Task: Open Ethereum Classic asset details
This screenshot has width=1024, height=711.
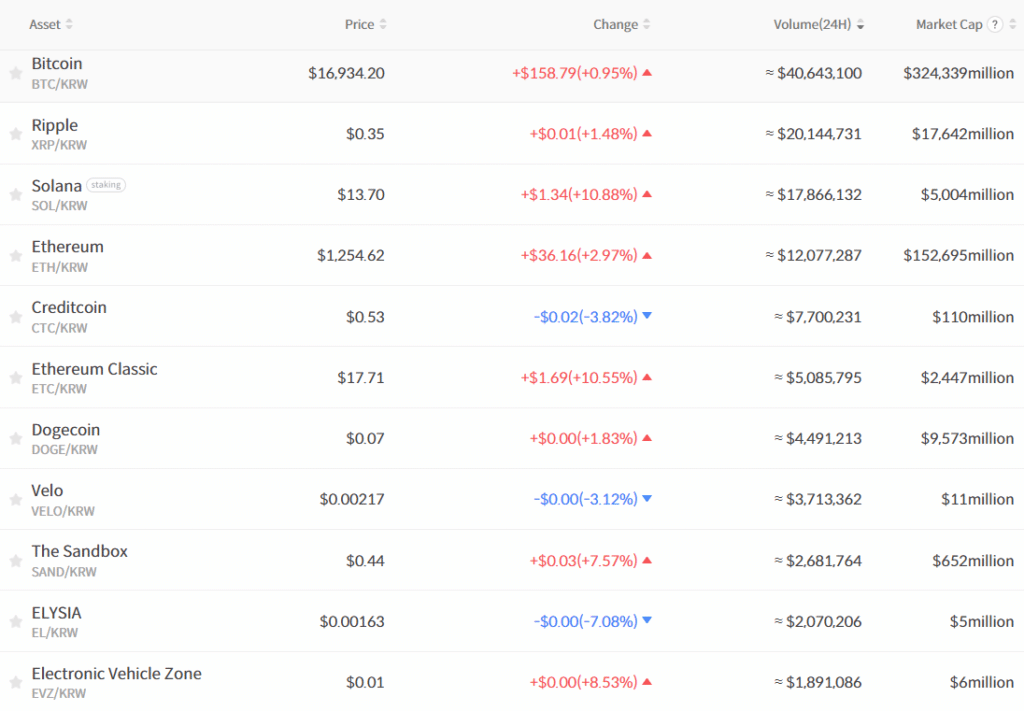Action: tap(95, 369)
